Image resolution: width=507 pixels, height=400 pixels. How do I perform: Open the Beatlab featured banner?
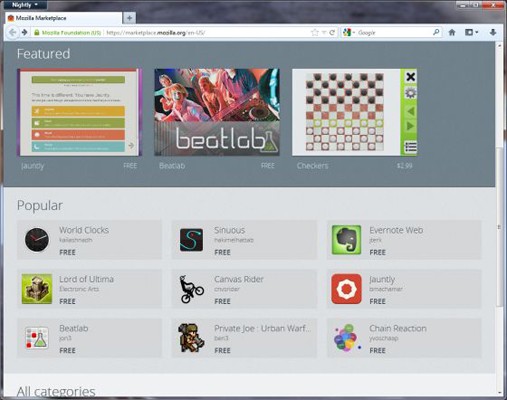[217, 112]
